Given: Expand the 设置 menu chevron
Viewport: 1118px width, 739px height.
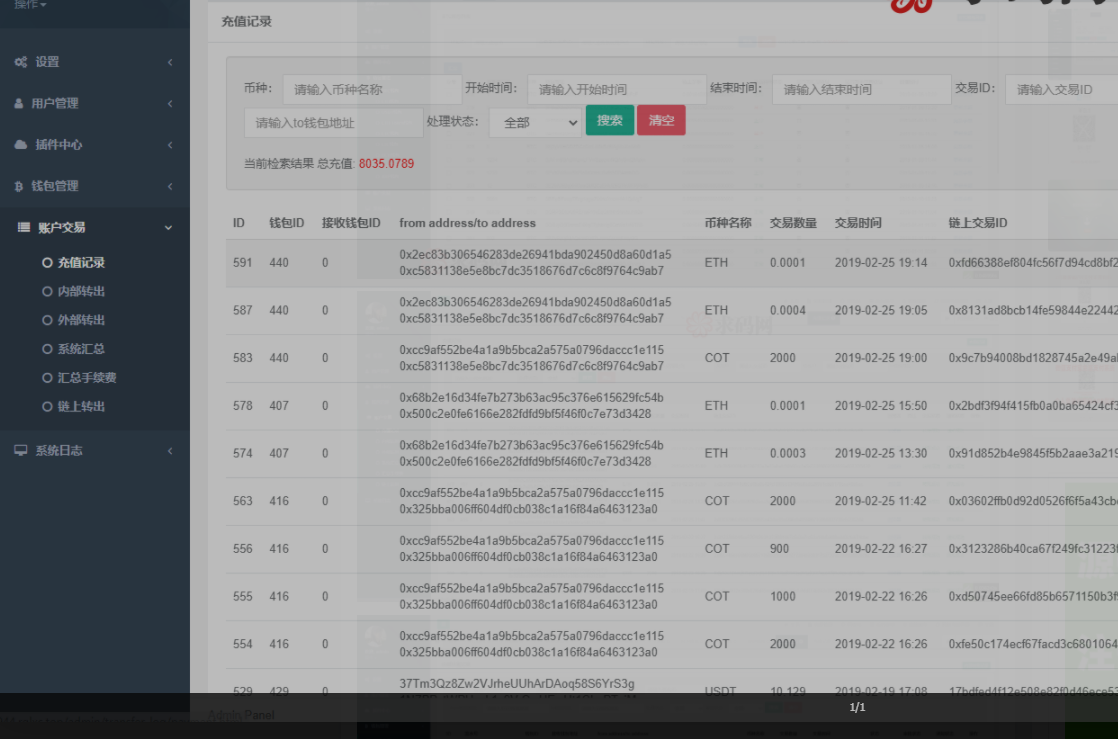Looking at the screenshot, I should pyautogui.click(x=170, y=62).
